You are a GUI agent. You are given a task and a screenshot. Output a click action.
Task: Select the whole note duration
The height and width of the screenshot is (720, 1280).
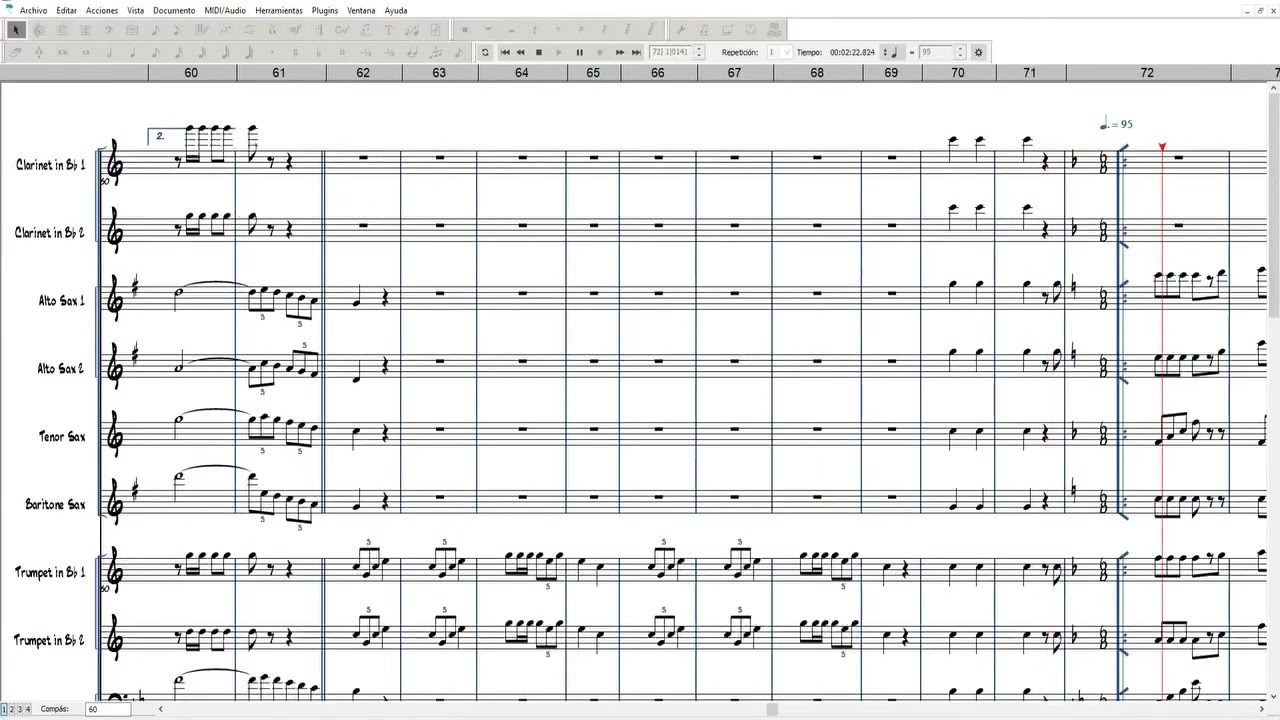85,52
